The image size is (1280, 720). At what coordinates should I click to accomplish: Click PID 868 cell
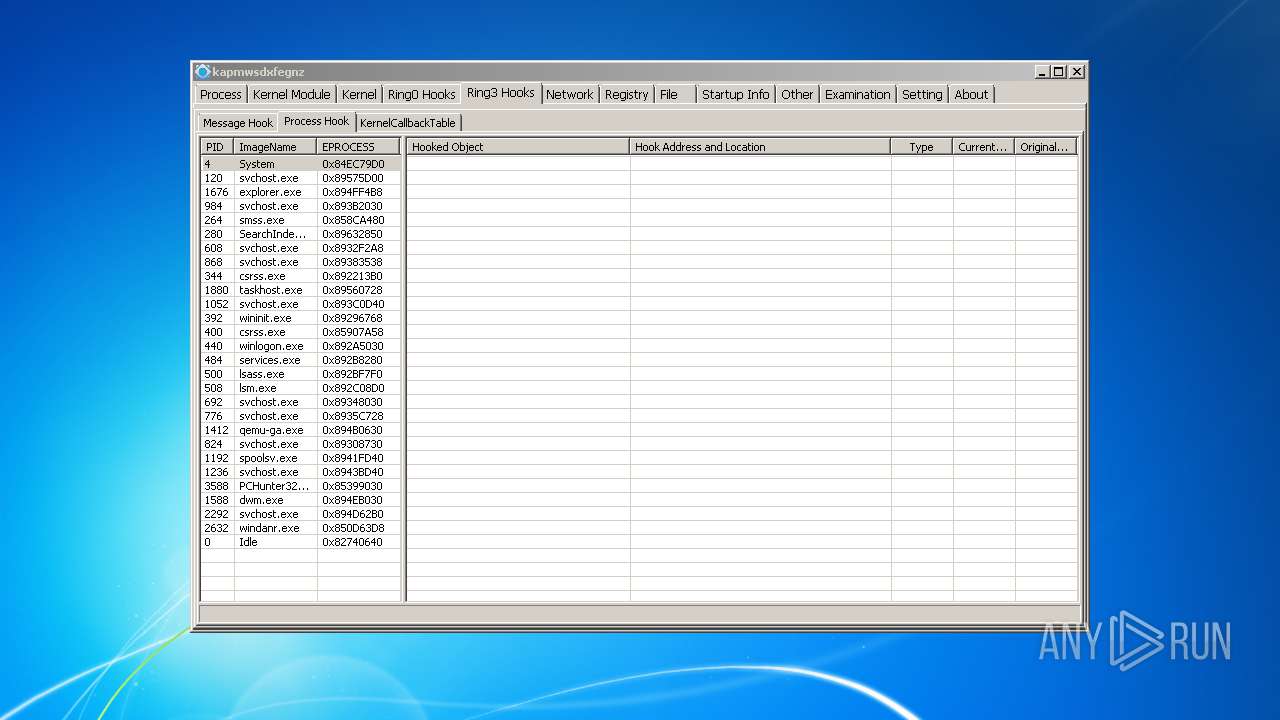click(213, 262)
